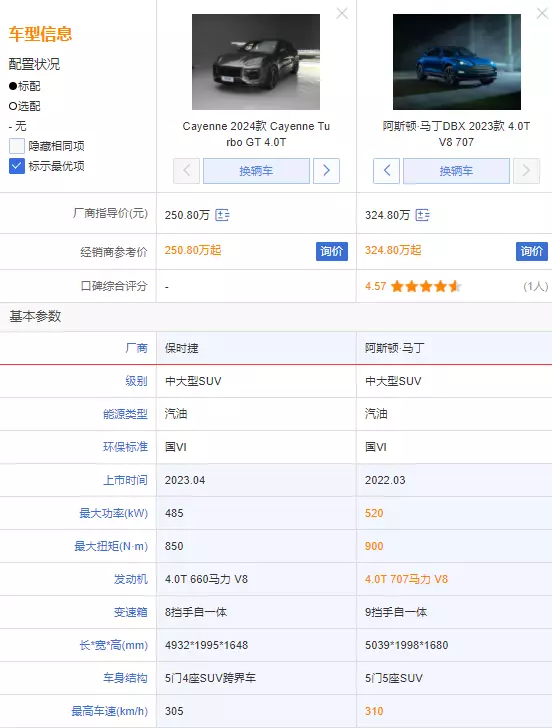Click the 9挡手自一体 transmission value
552x728 pixels.
tap(396, 612)
